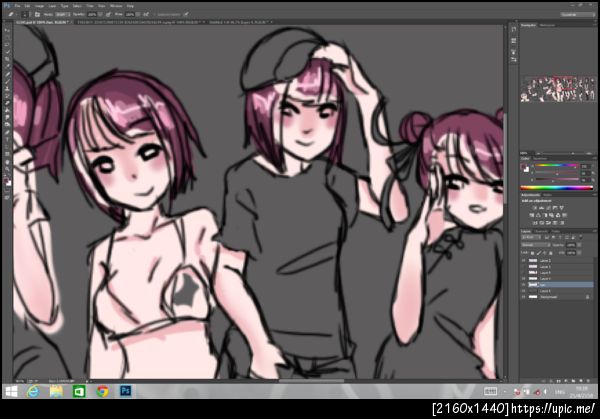Select the Lasso tool
Viewport: 600px width, 419px height.
pos(7,44)
